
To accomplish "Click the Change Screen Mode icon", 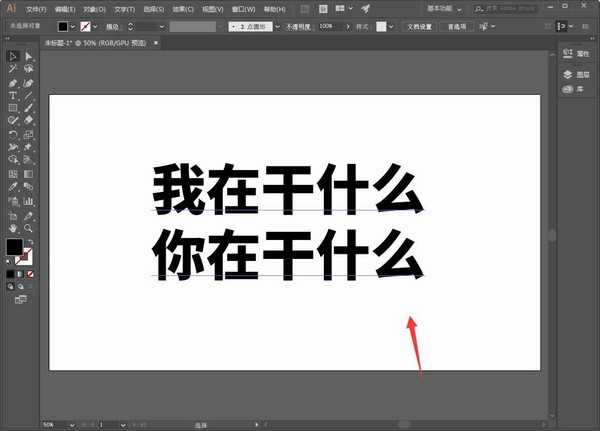I will (x=21, y=299).
